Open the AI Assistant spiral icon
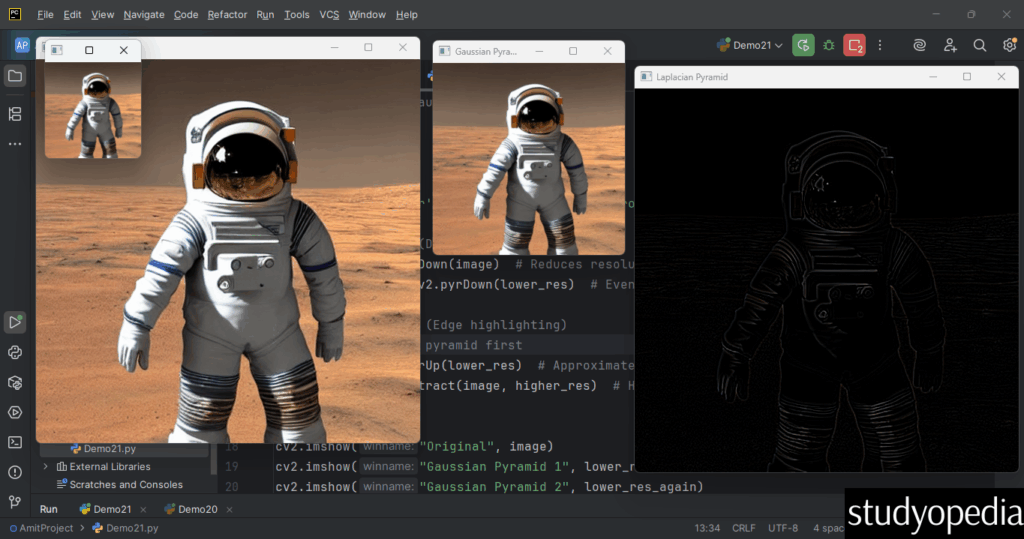 [920, 45]
